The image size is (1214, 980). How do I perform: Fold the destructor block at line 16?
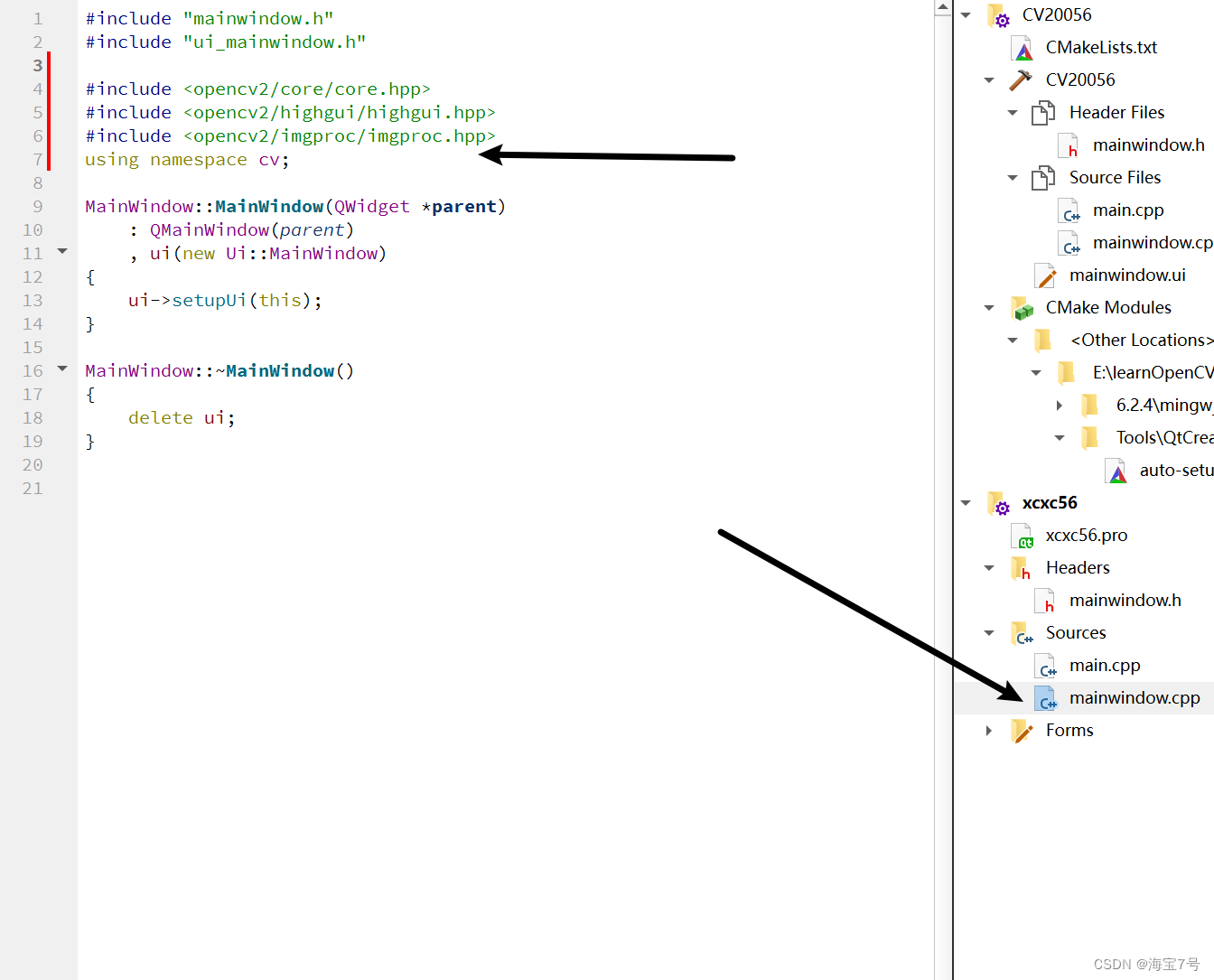pos(62,369)
